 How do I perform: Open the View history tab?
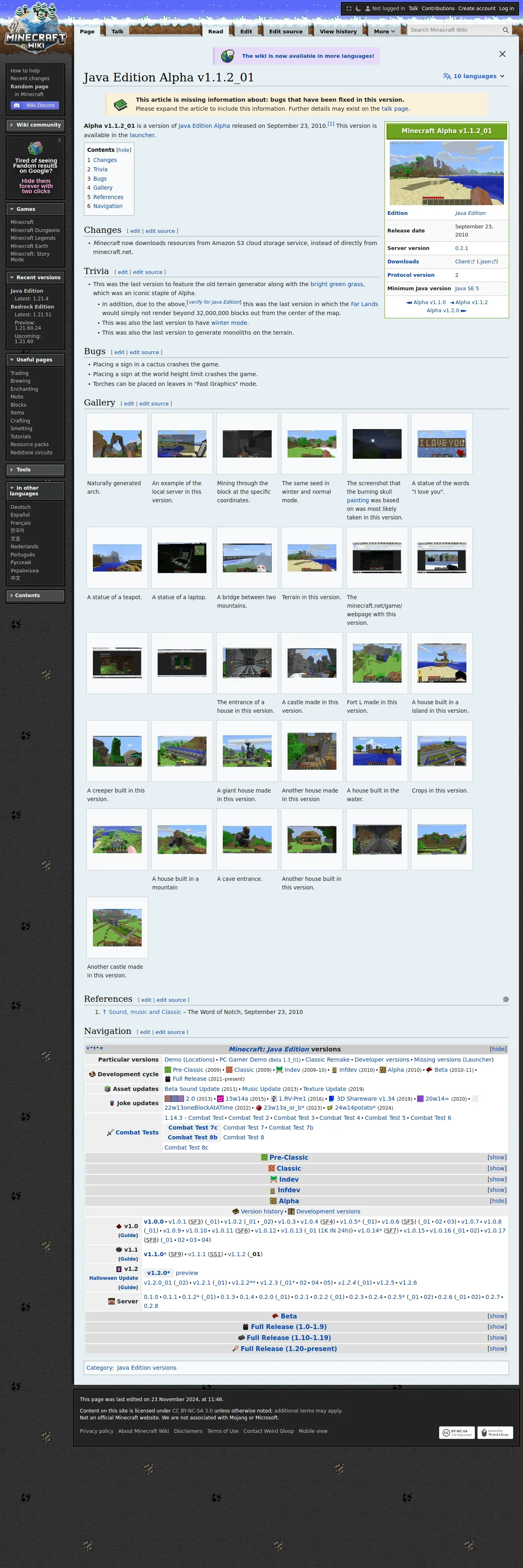click(338, 32)
